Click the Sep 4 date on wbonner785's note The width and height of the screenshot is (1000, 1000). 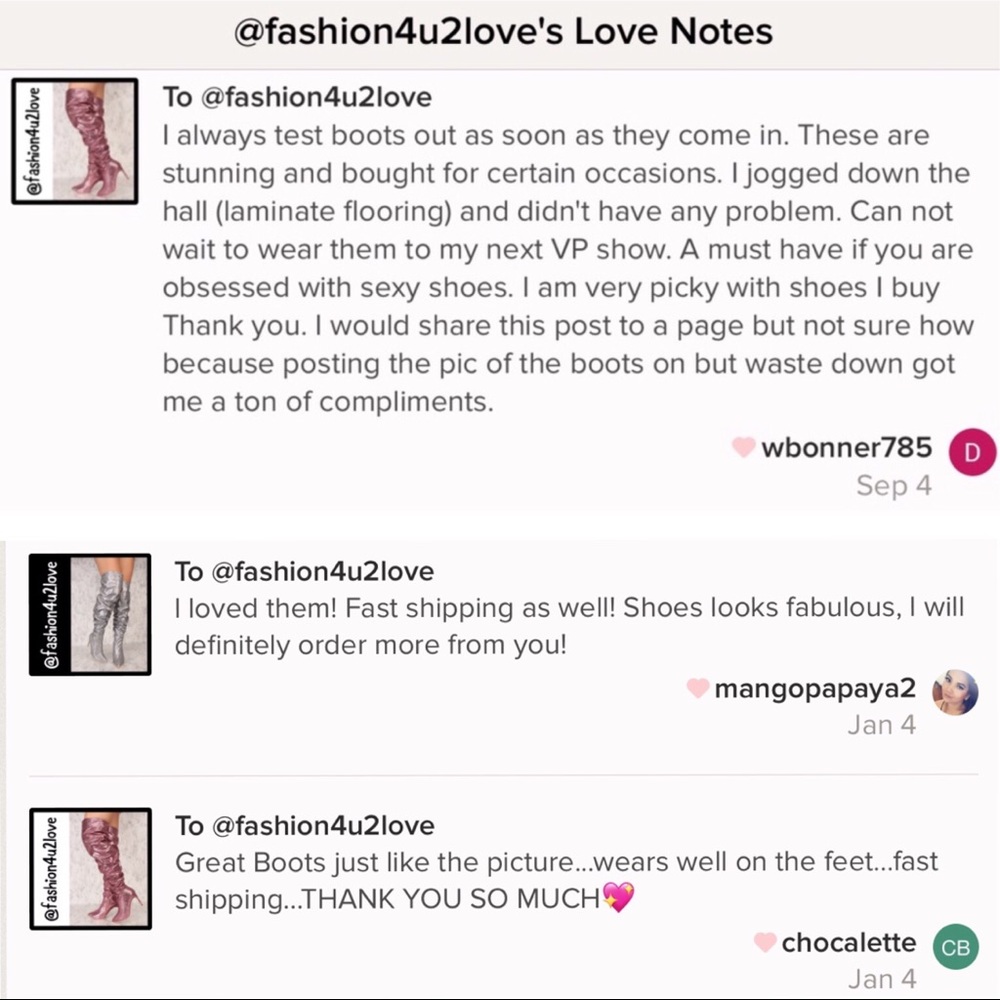click(894, 486)
